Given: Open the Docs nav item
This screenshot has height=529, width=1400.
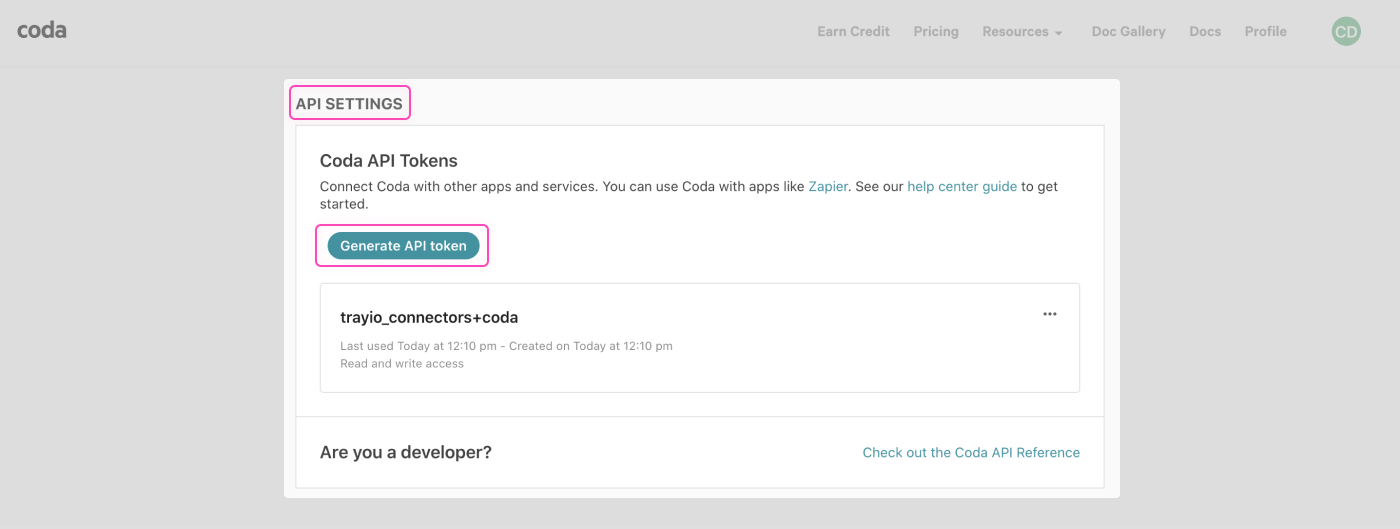Looking at the screenshot, I should tap(1205, 32).
